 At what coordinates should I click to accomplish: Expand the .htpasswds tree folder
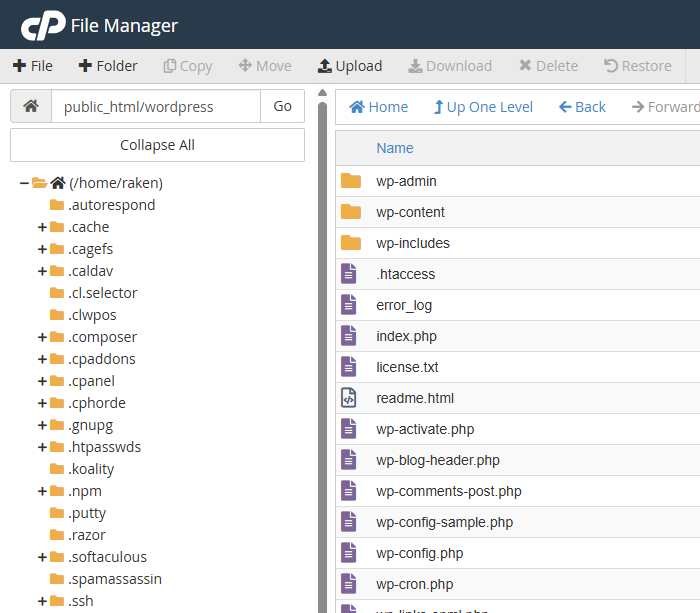(x=42, y=447)
